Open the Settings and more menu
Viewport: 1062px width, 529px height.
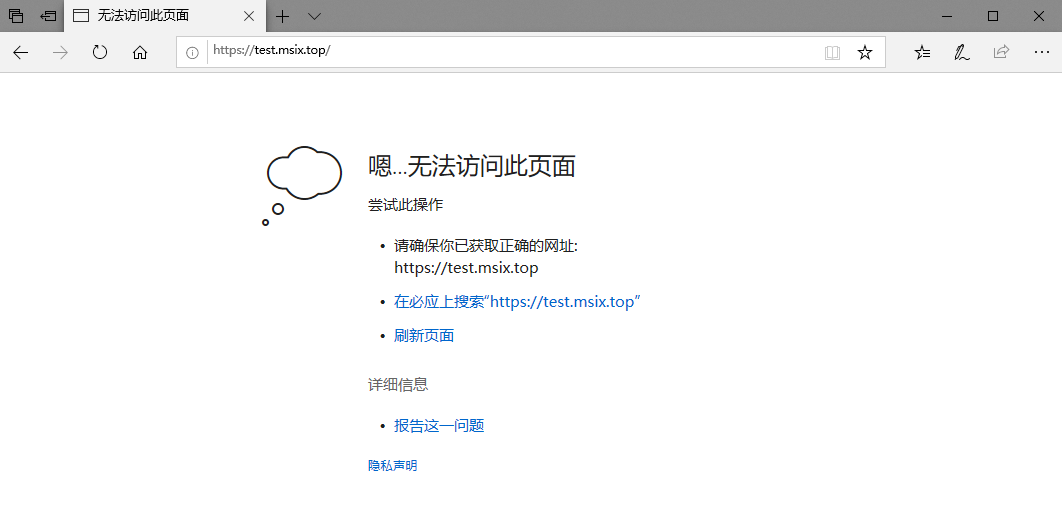coord(1042,52)
